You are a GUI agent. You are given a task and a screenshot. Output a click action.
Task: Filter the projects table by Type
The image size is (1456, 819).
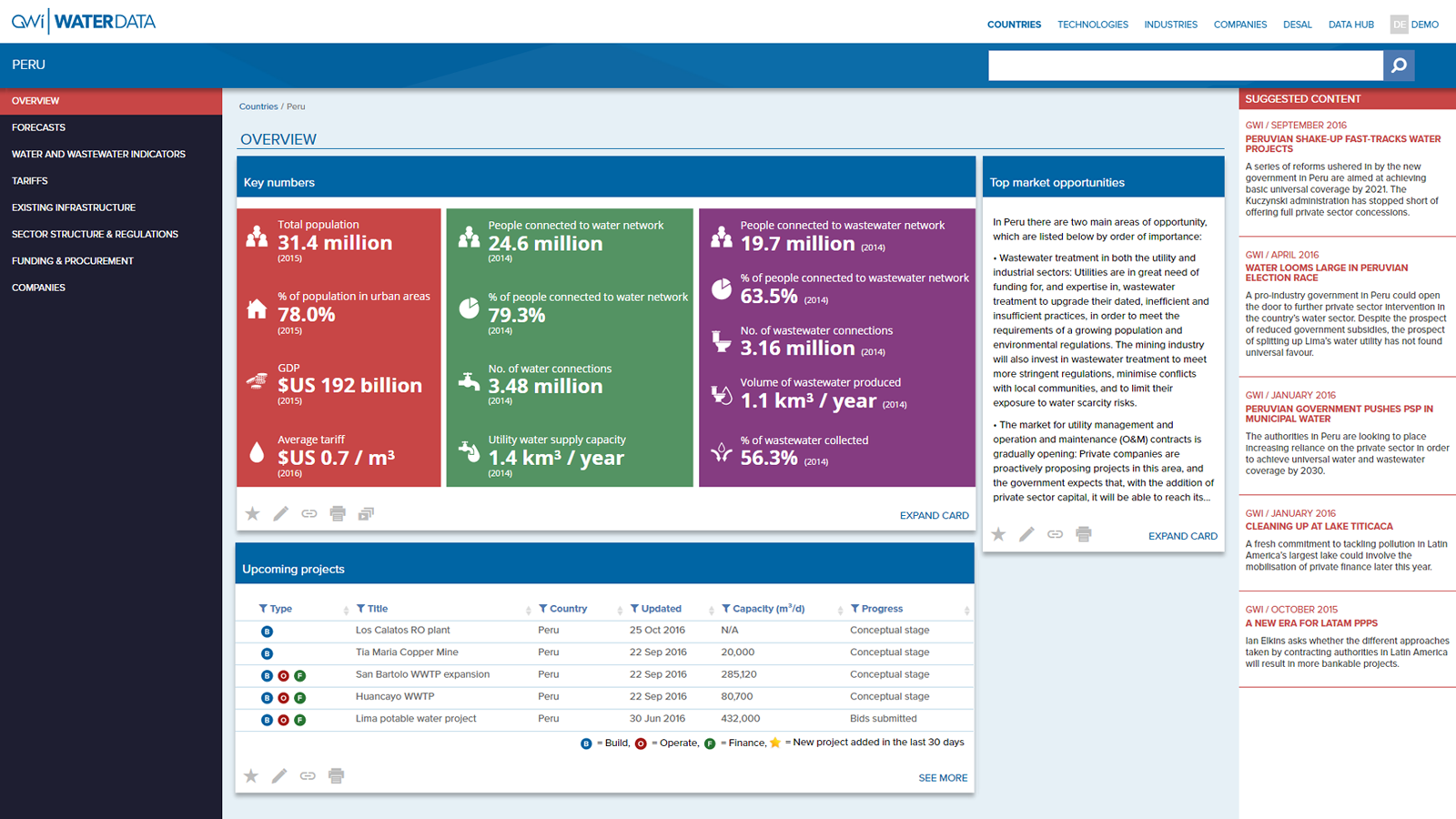tap(263, 609)
